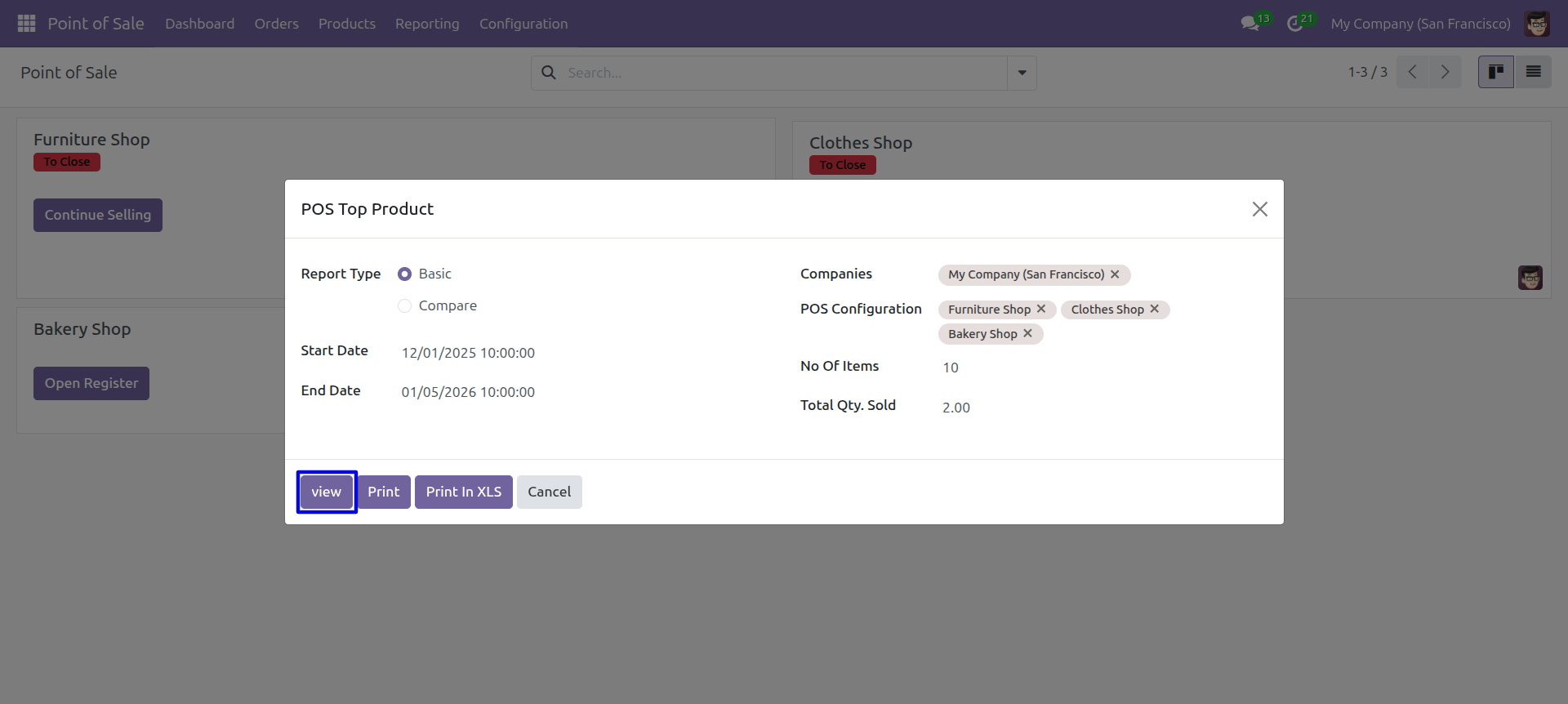Open the Dashboard menu
Image resolution: width=1568 pixels, height=704 pixels.
200,24
